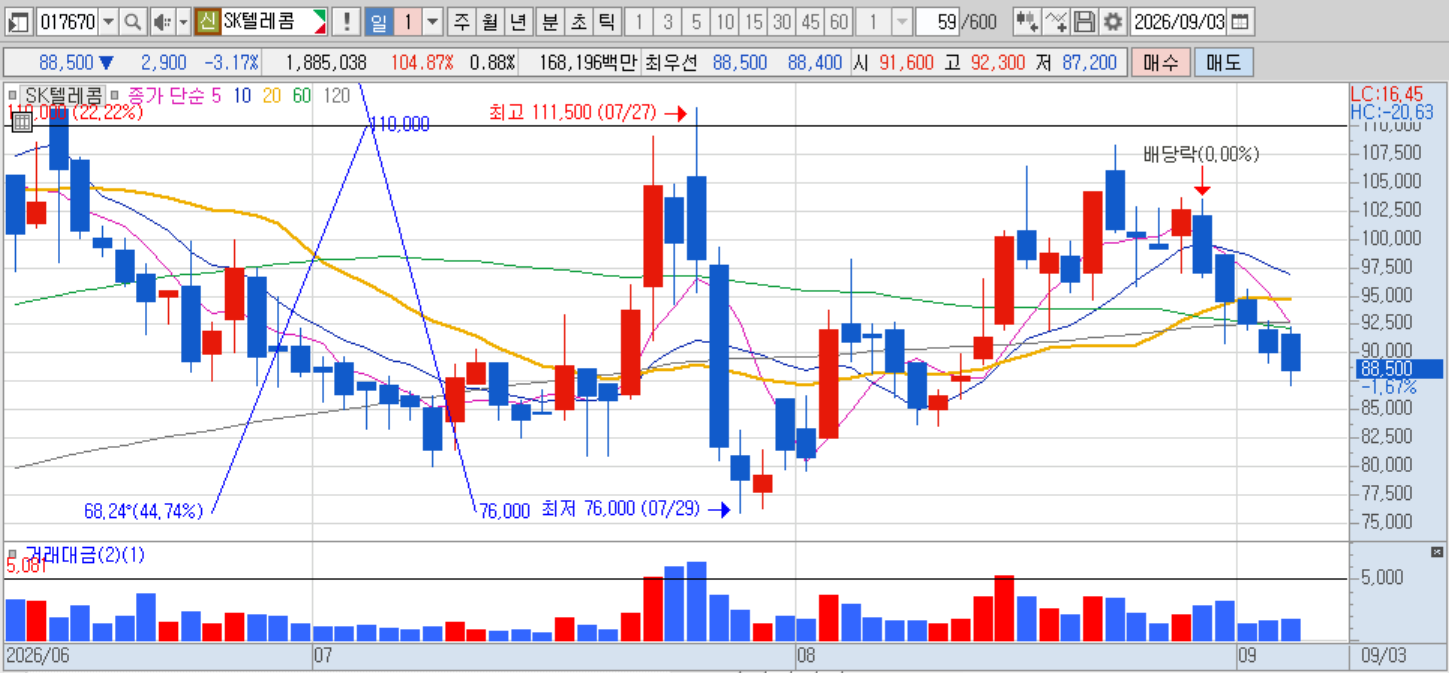Select the 5 interval preset
This screenshot has height=673, width=1449.
696,21
